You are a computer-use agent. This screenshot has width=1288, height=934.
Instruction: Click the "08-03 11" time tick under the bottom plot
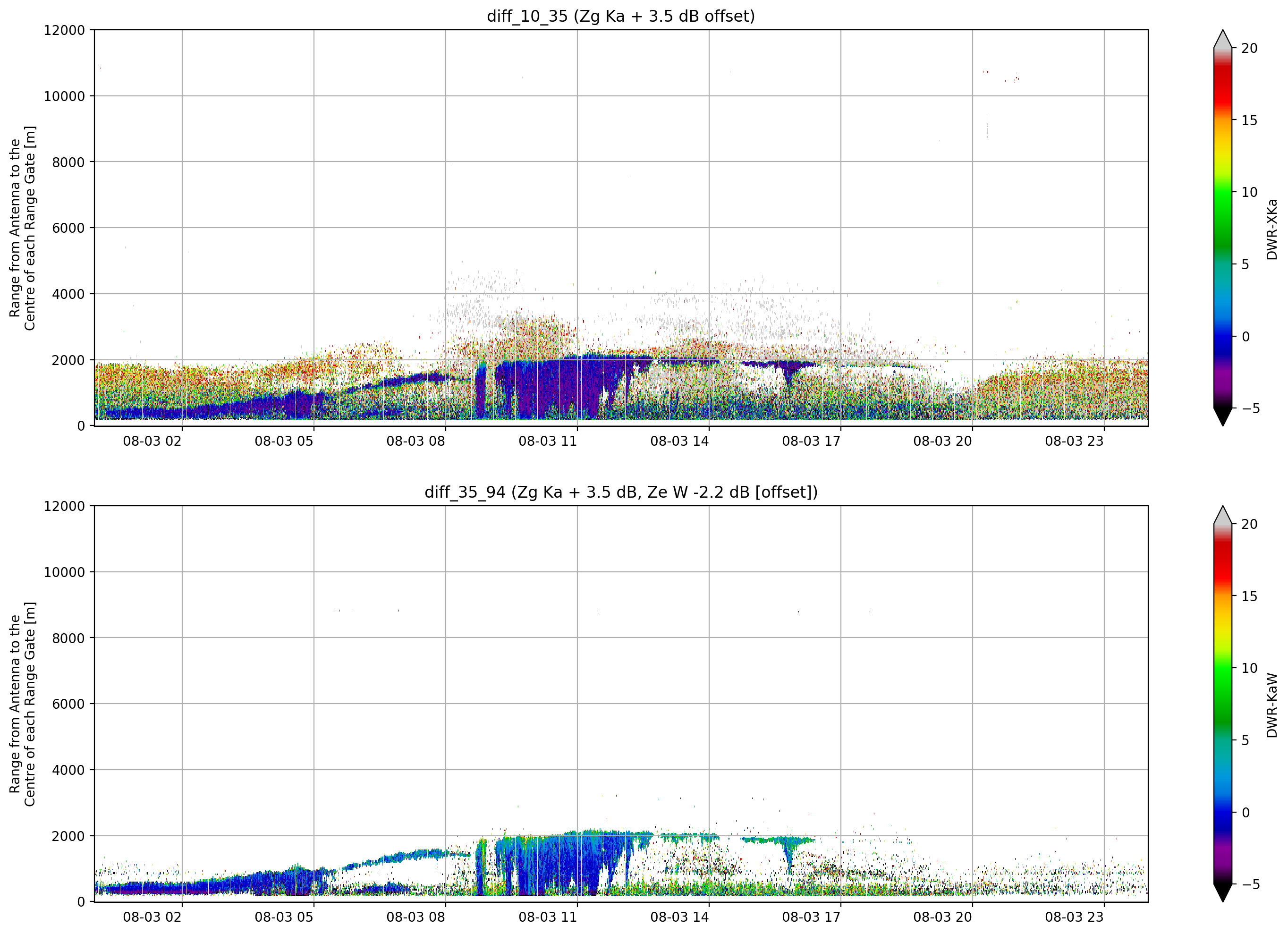click(548, 917)
